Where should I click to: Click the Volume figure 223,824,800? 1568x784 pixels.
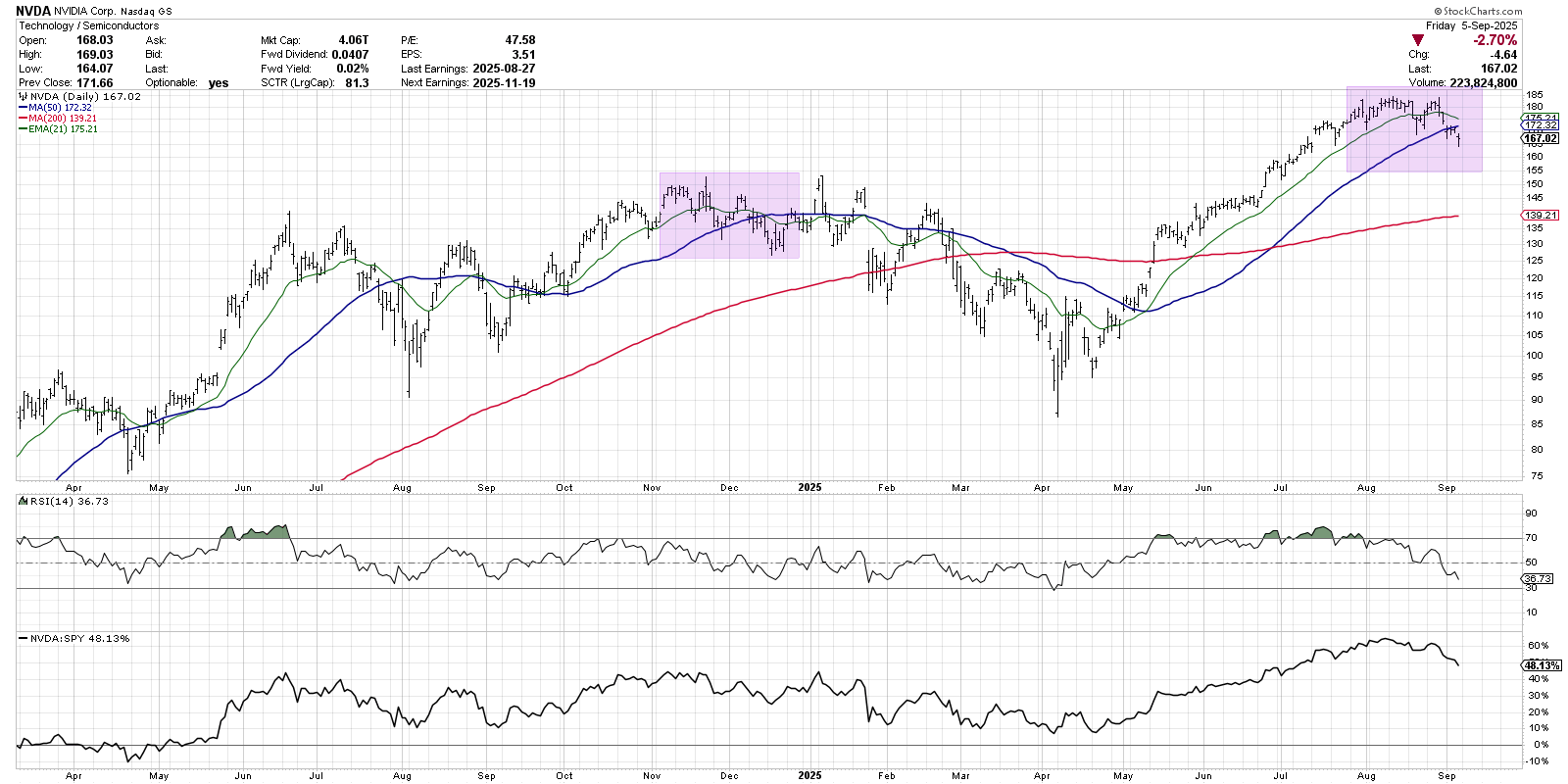point(1483,82)
